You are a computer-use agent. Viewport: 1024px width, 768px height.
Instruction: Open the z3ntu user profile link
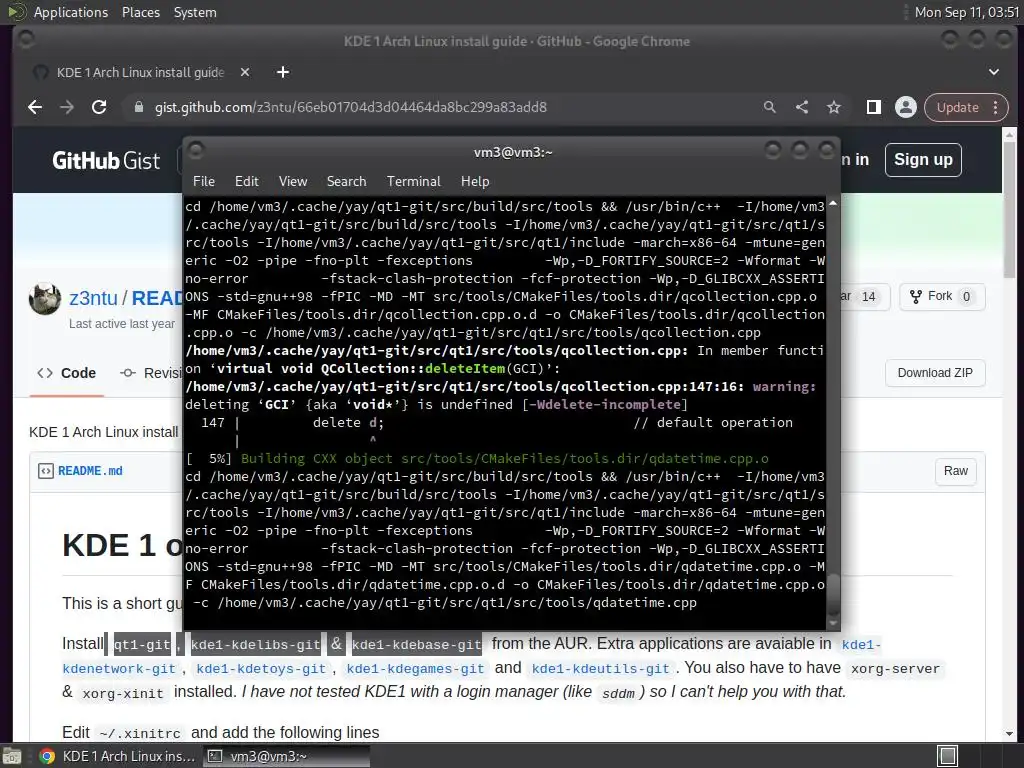tap(93, 298)
